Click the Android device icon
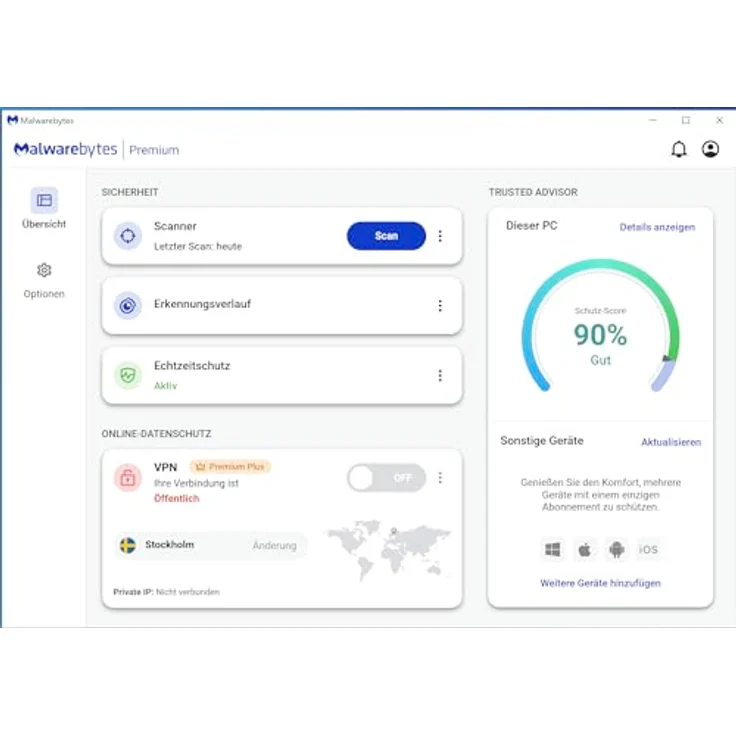 [616, 549]
